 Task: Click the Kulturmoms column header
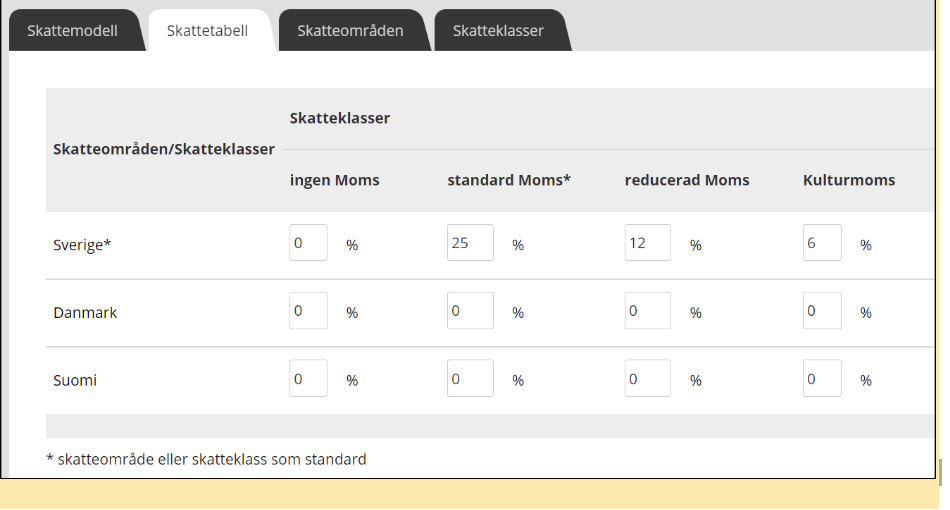(848, 181)
